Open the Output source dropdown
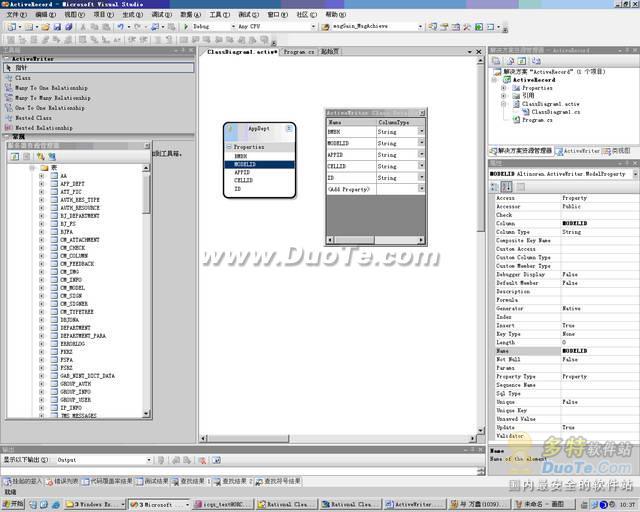Image resolution: width=640 pixels, height=512 pixels. (x=149, y=460)
